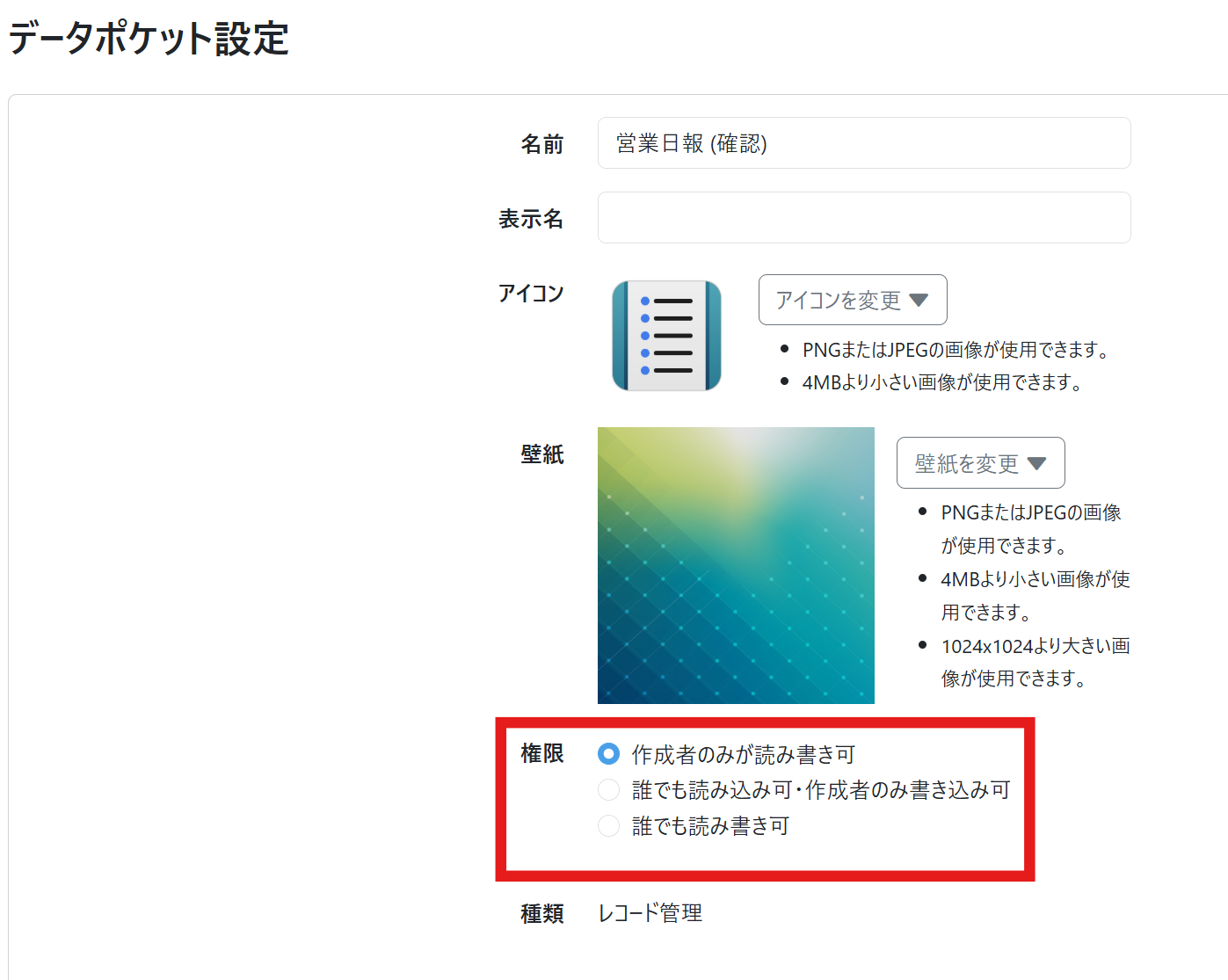Select 作成者のみが読み書き可 permission
This screenshot has height=980, width=1228.
608,754
